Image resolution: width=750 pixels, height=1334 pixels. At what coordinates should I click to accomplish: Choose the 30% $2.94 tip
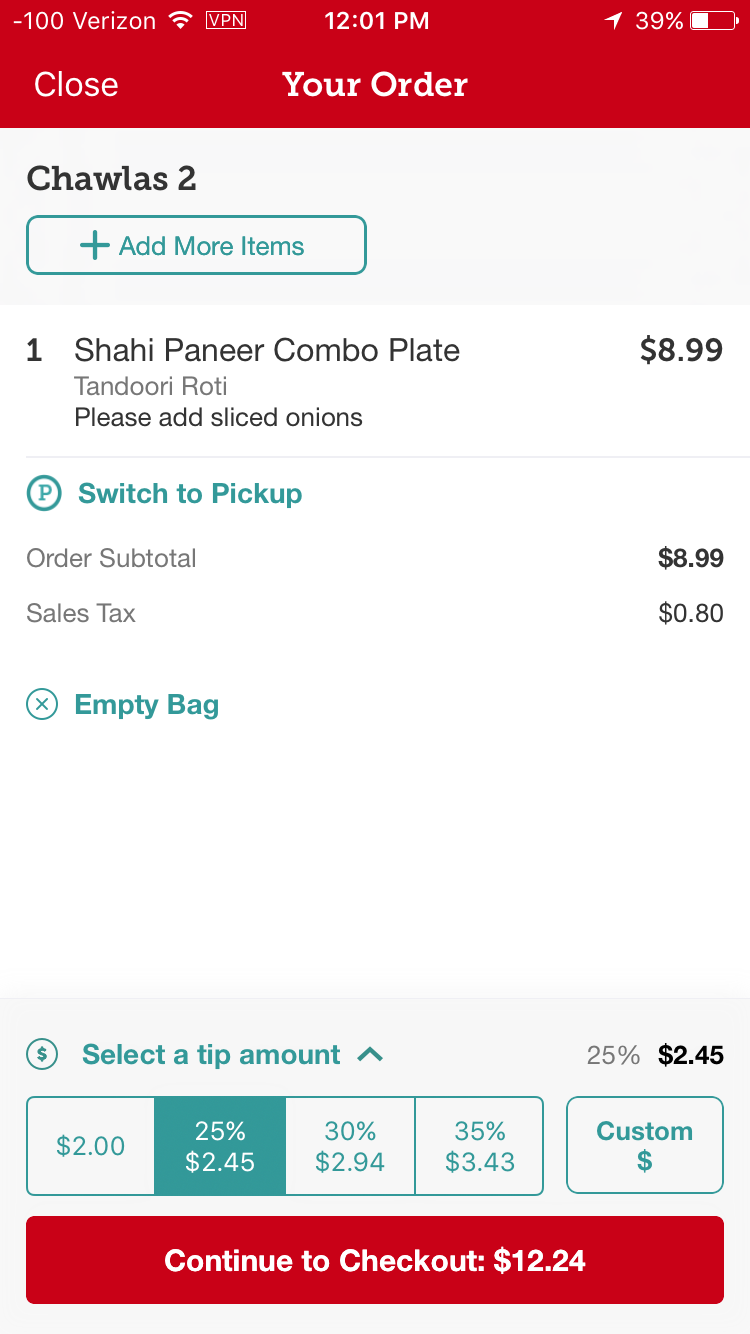point(350,1146)
